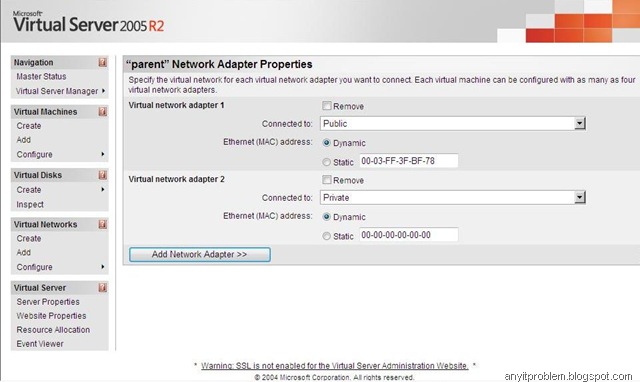
Task: Choose Add under Virtual Machines
Action: click(24, 140)
